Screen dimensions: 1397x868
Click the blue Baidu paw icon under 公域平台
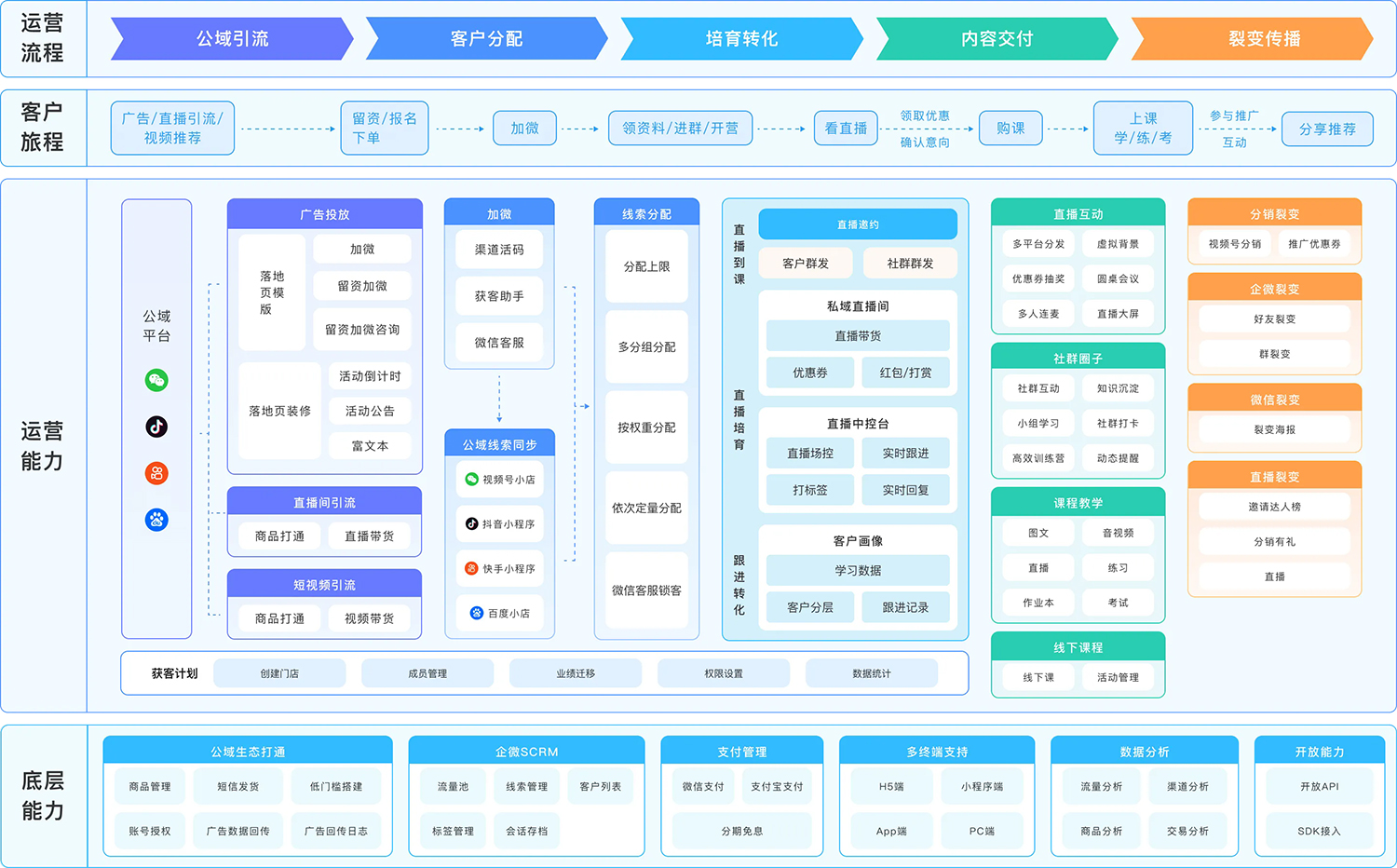pos(156,520)
